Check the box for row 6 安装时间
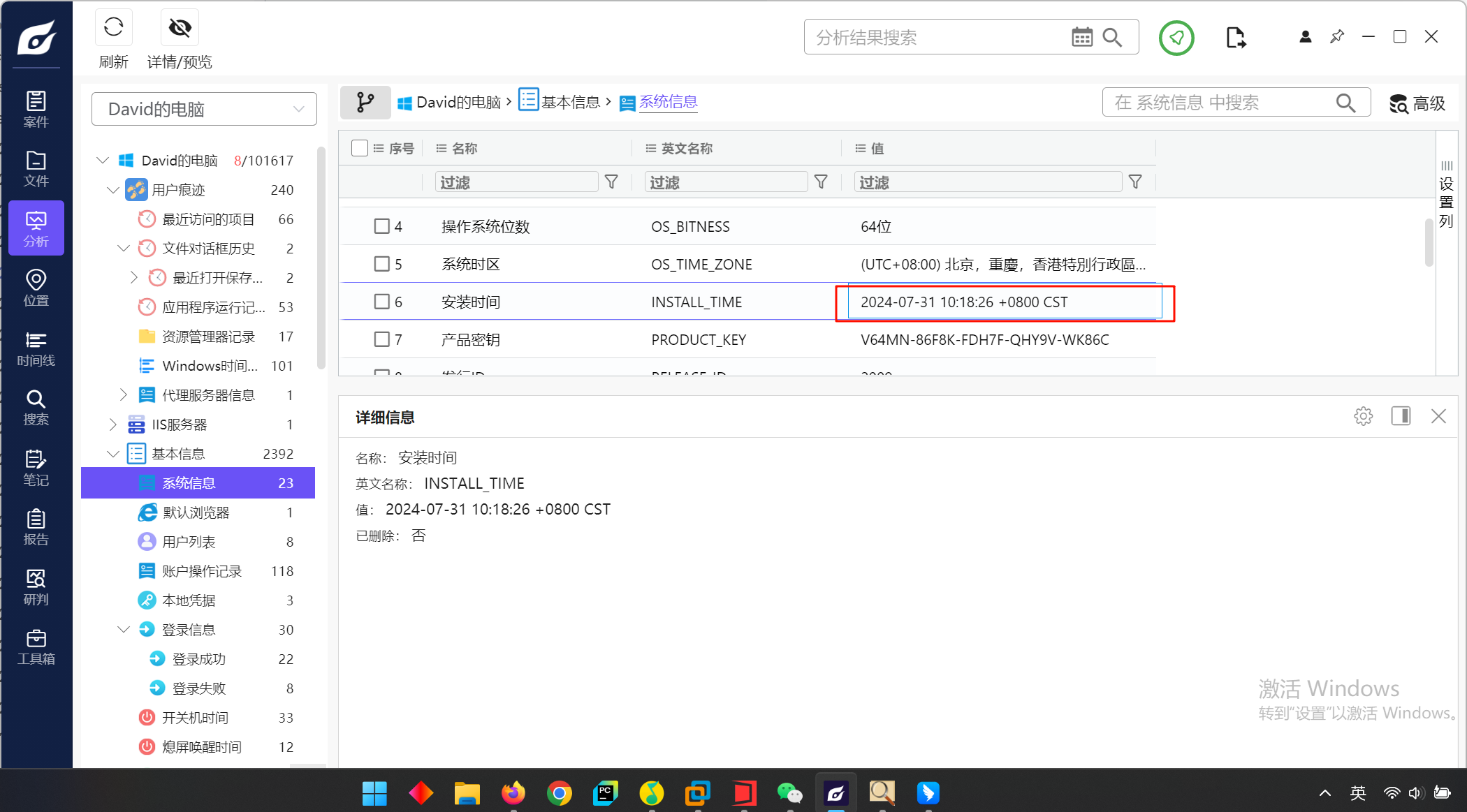This screenshot has height=812, width=1467. (x=381, y=302)
